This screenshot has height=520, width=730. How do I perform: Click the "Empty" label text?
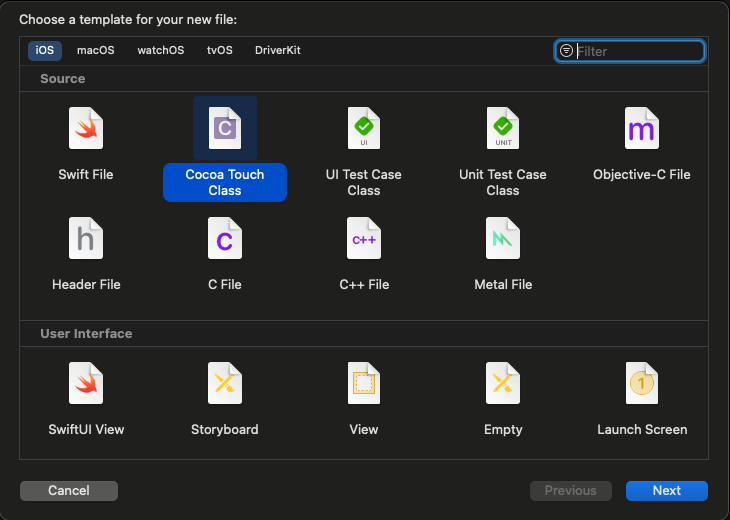tap(503, 429)
